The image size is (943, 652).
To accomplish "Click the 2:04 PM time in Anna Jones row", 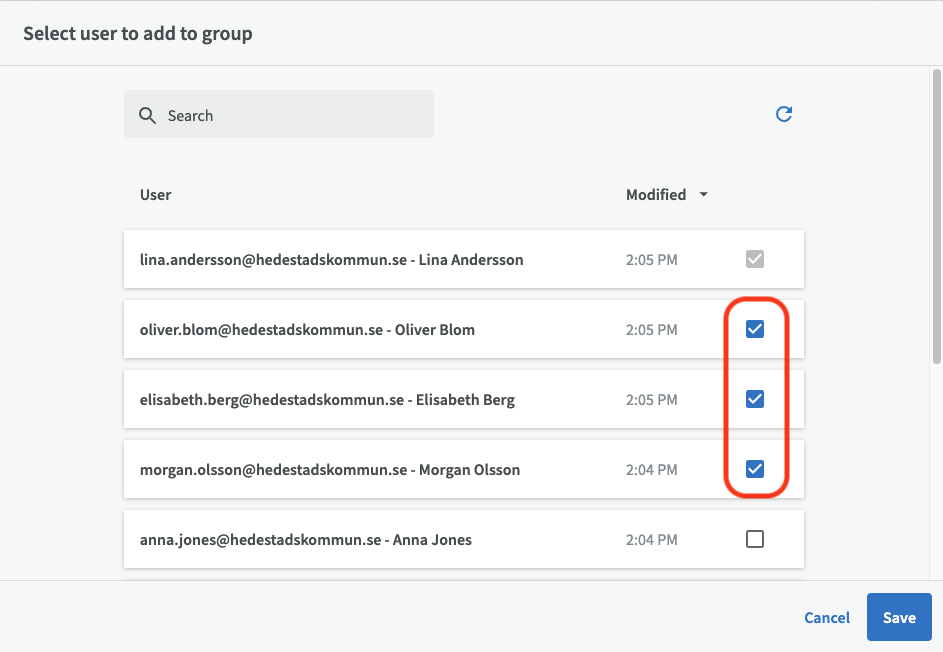I will click(651, 540).
